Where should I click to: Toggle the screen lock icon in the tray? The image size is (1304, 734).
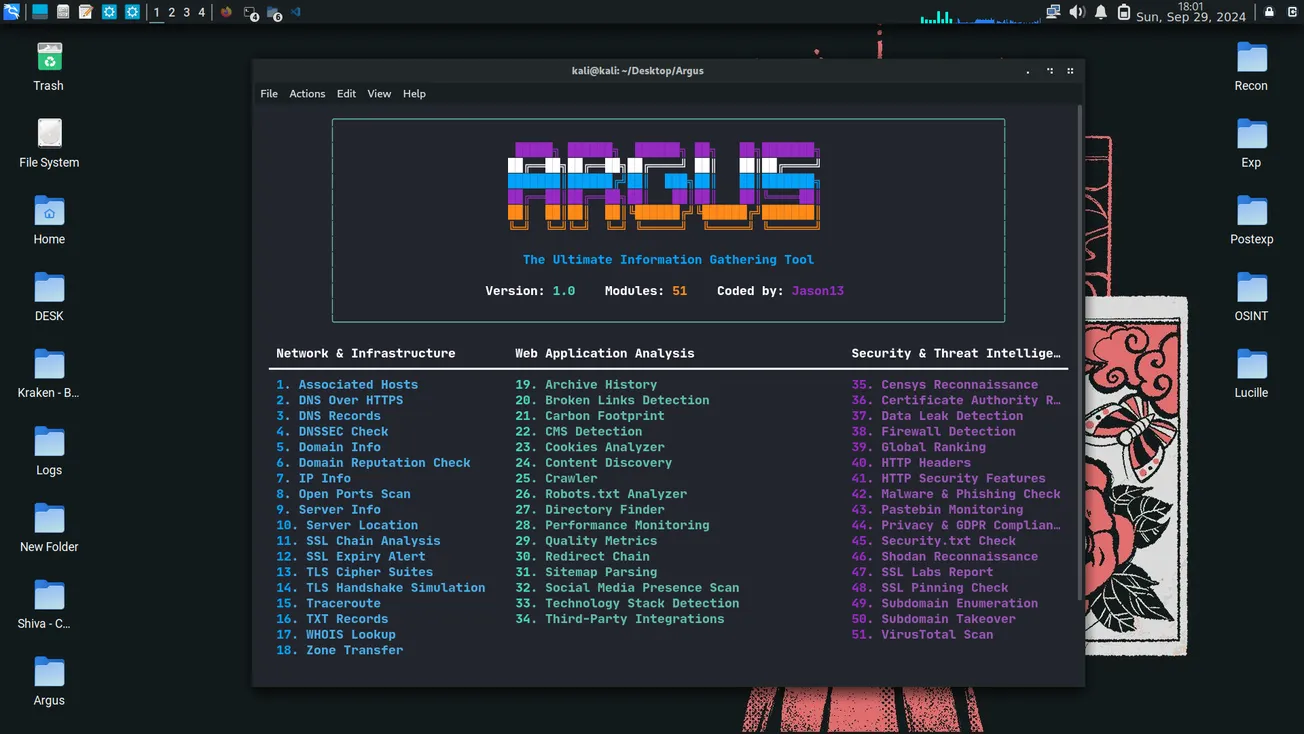pyautogui.click(x=1267, y=13)
